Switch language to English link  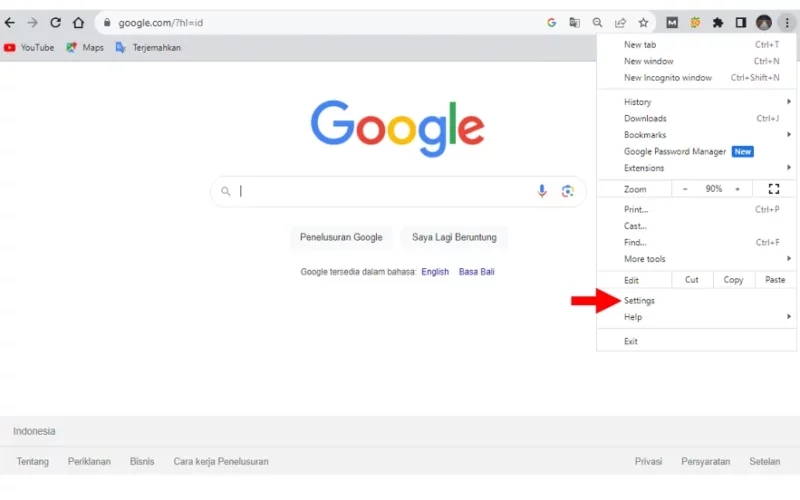[435, 271]
